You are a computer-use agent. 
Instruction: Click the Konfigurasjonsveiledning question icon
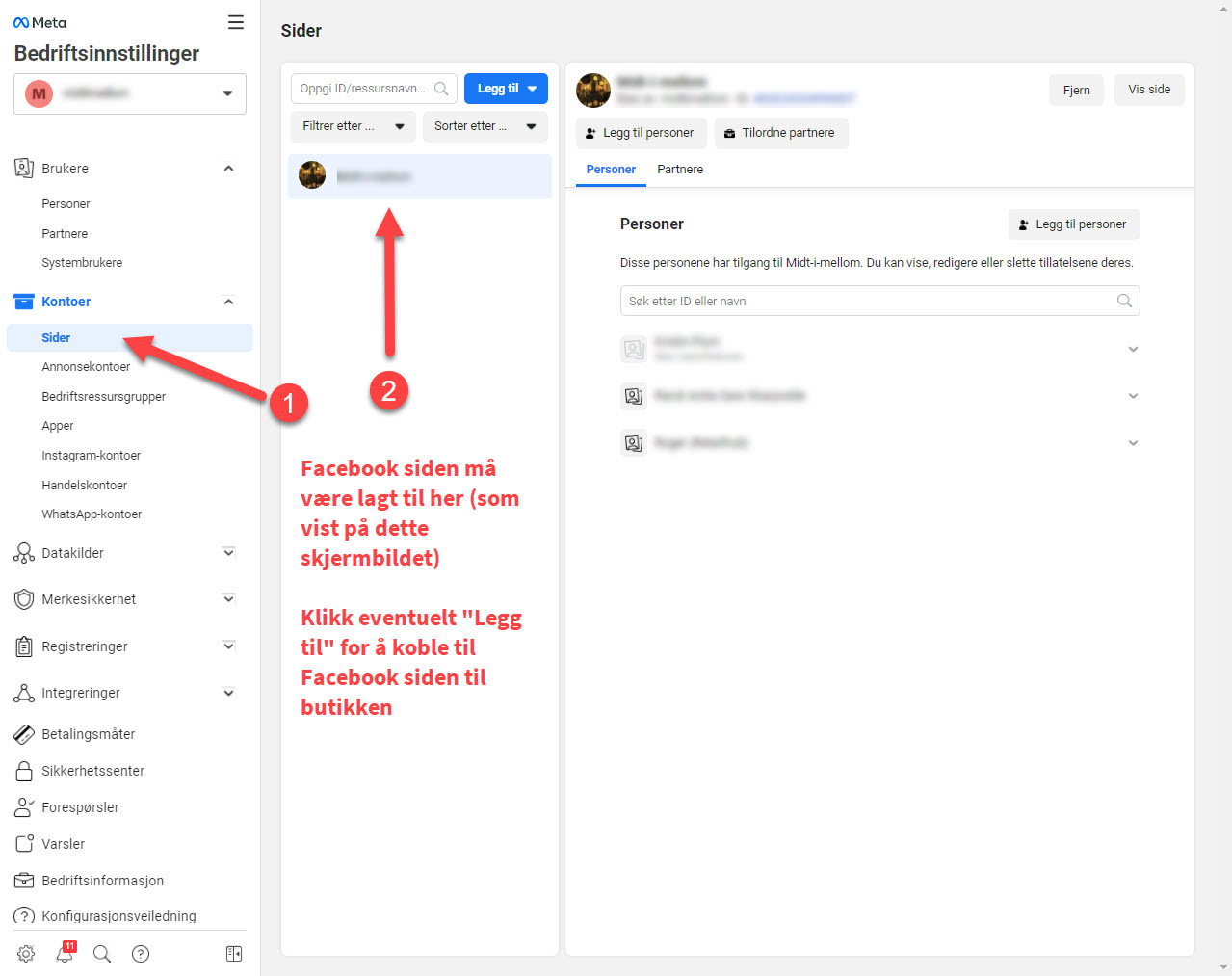24,916
